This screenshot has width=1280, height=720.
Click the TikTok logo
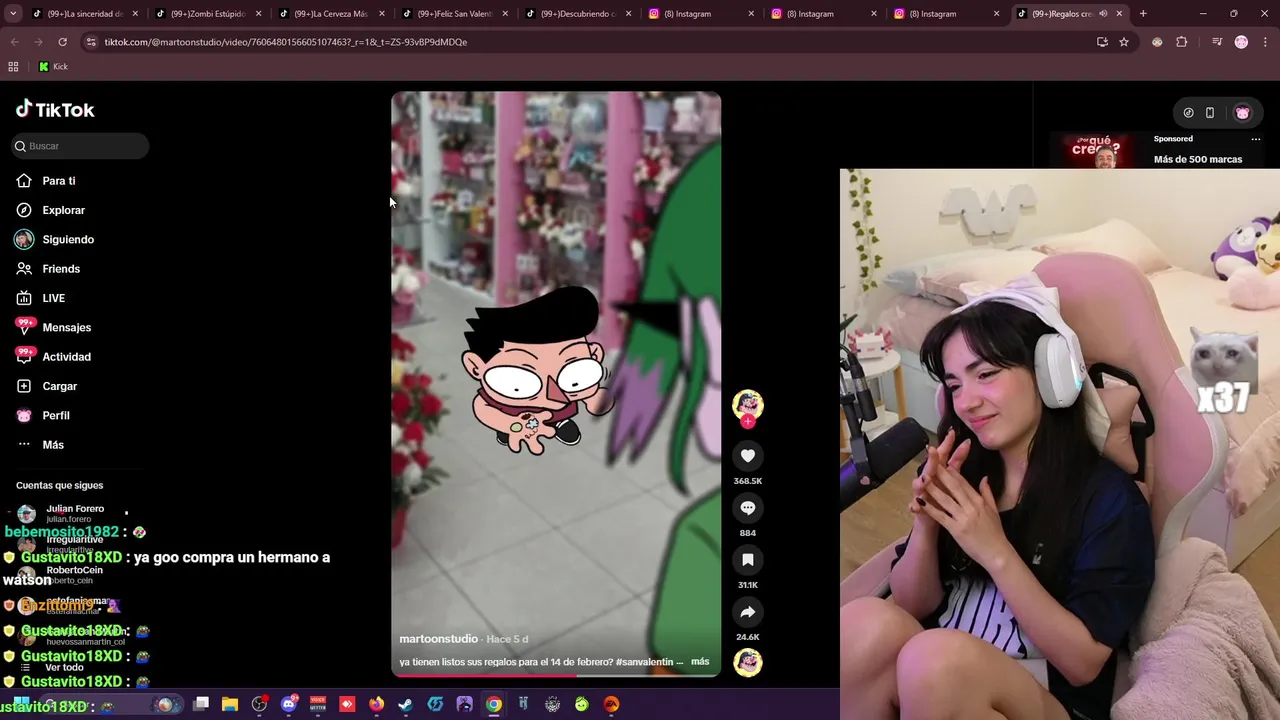pyautogui.click(x=55, y=109)
